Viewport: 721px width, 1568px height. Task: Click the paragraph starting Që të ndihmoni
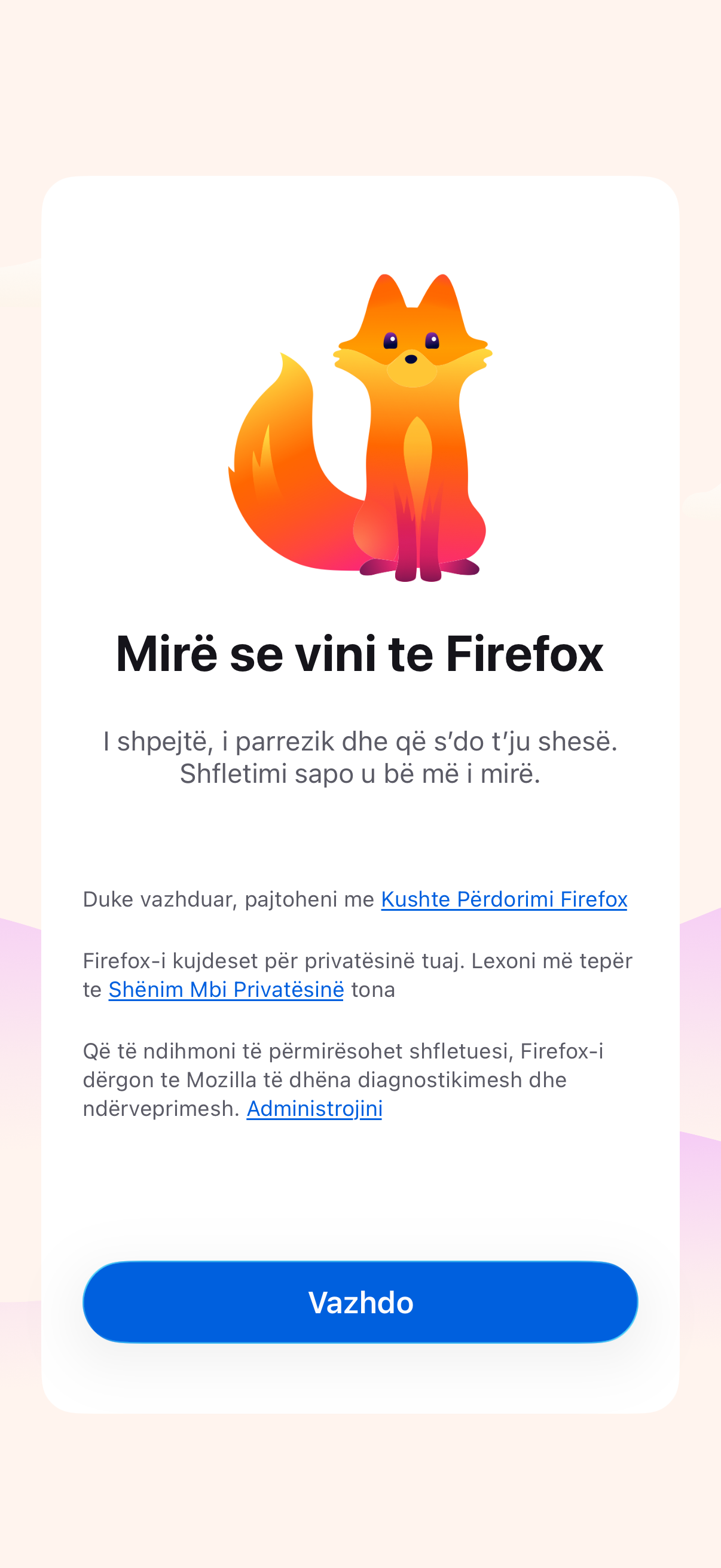[343, 1080]
